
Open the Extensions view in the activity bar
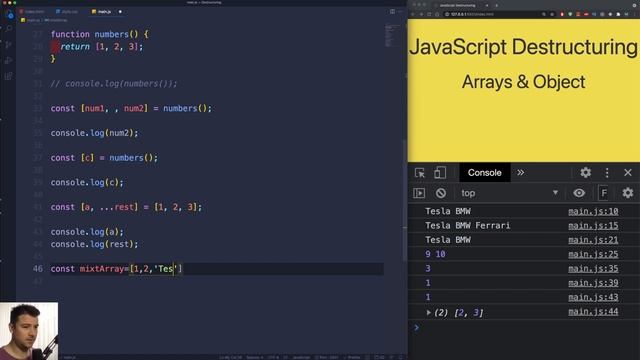[9, 76]
